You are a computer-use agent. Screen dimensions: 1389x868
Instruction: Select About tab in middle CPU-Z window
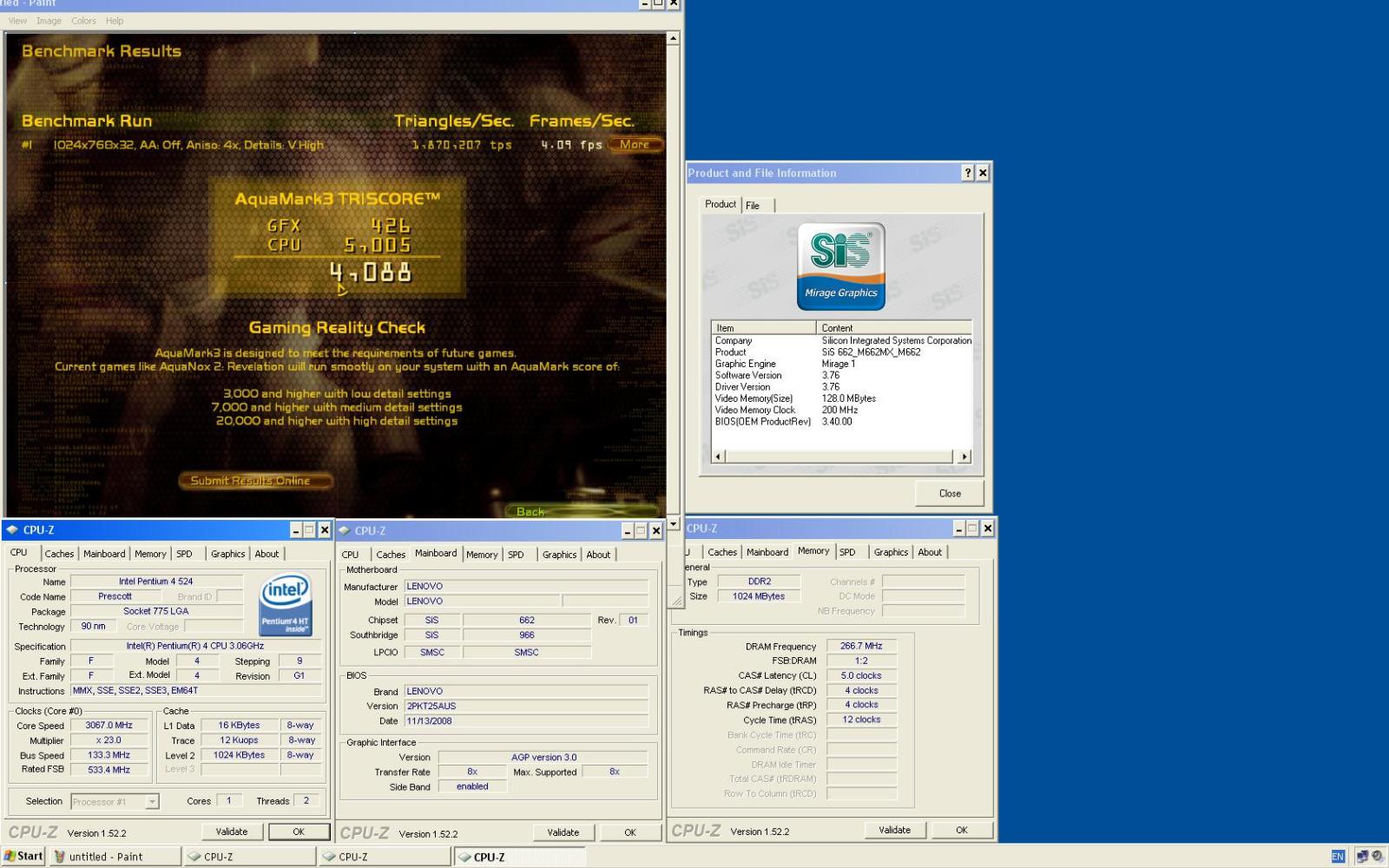pyautogui.click(x=598, y=555)
